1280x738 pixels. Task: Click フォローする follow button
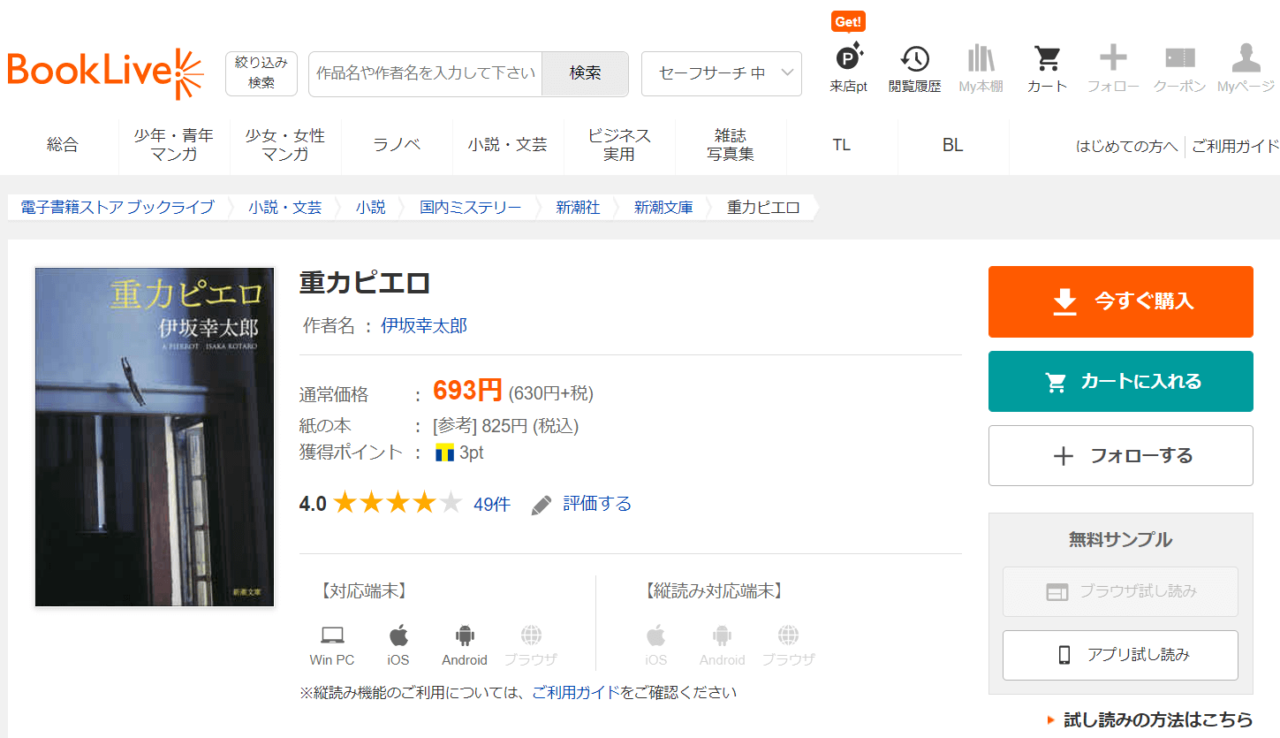click(1121, 456)
